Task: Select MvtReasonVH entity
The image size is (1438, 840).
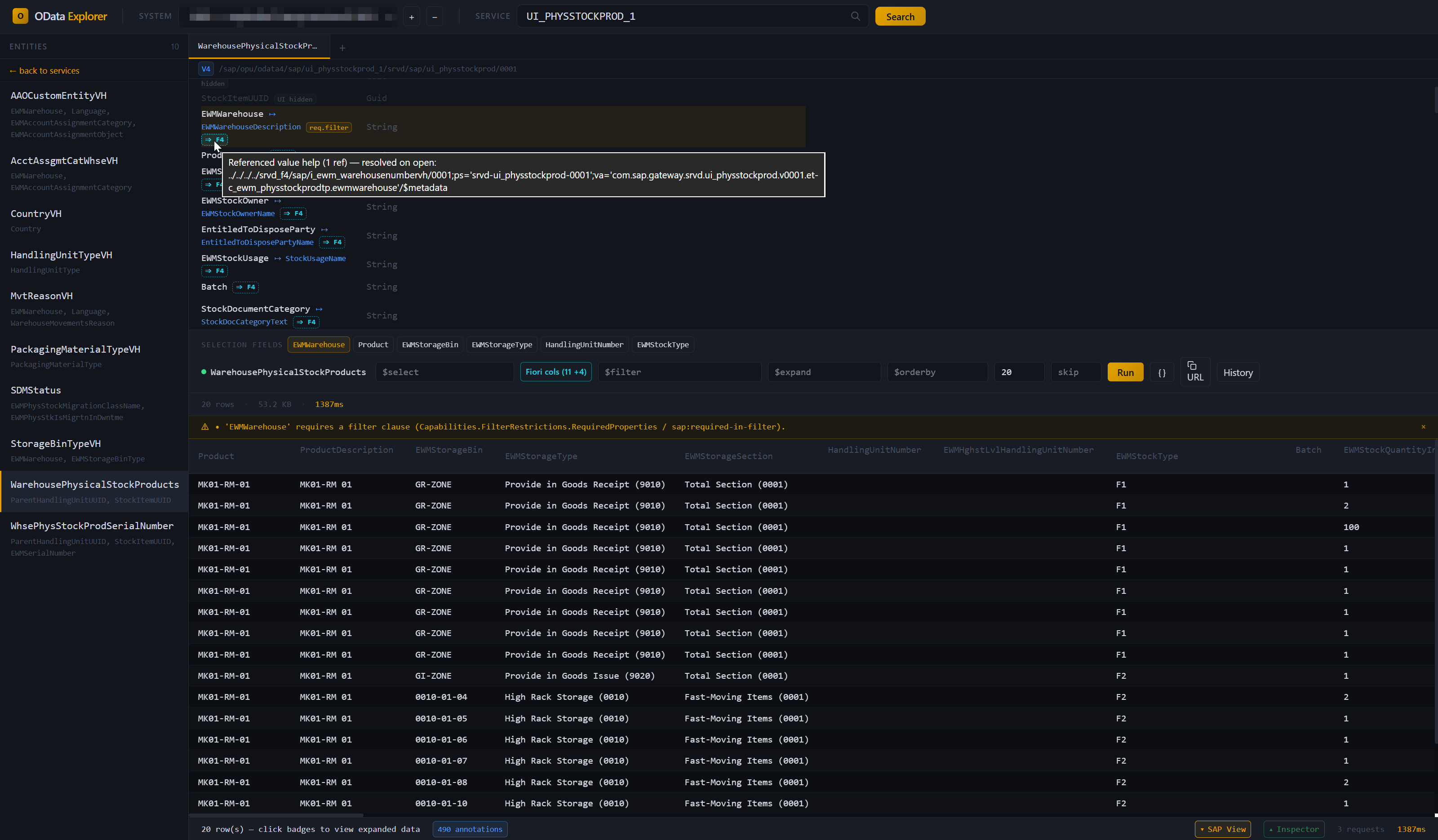Action: (94, 309)
